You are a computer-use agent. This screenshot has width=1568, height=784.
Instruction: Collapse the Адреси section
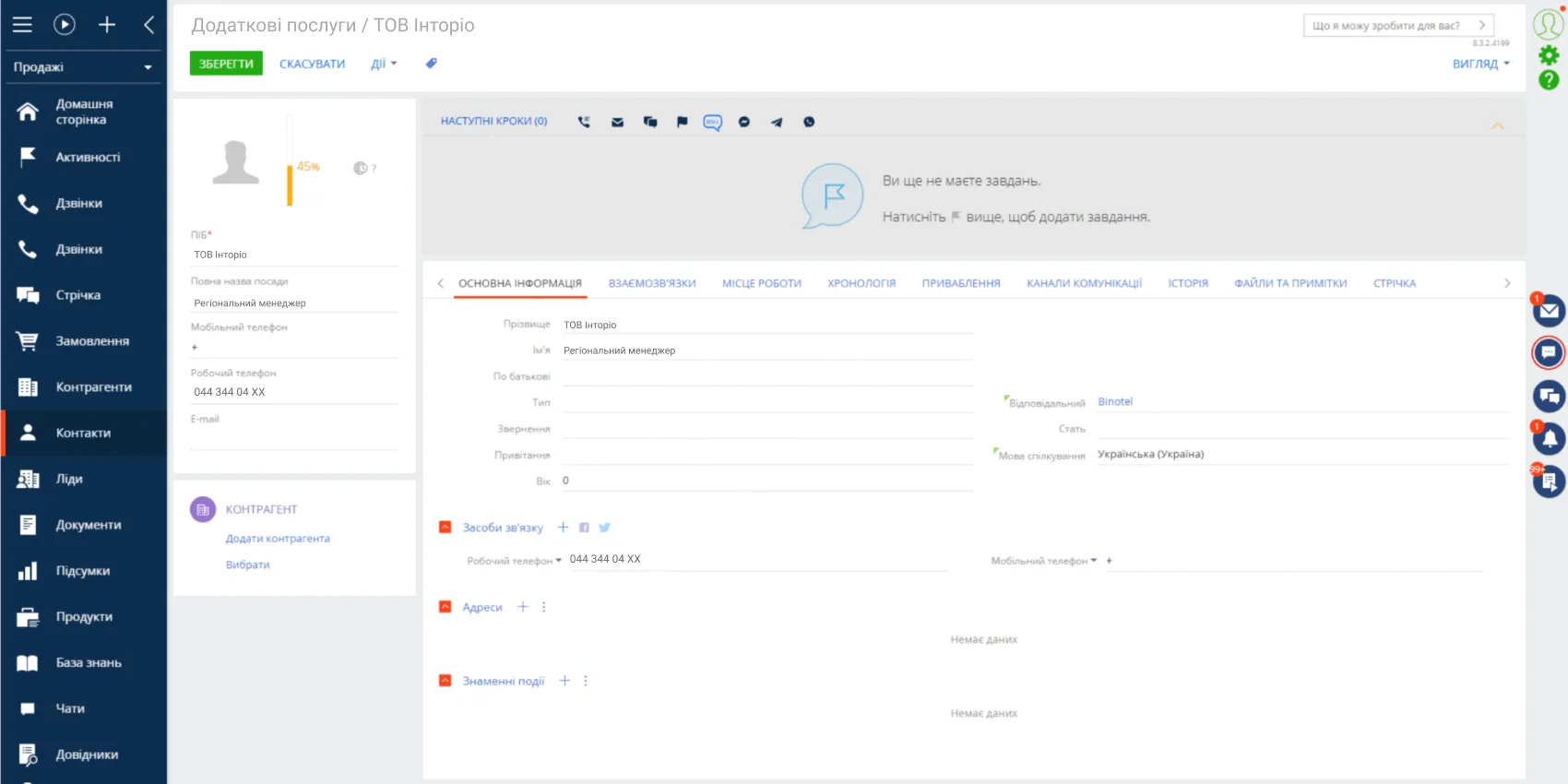445,607
